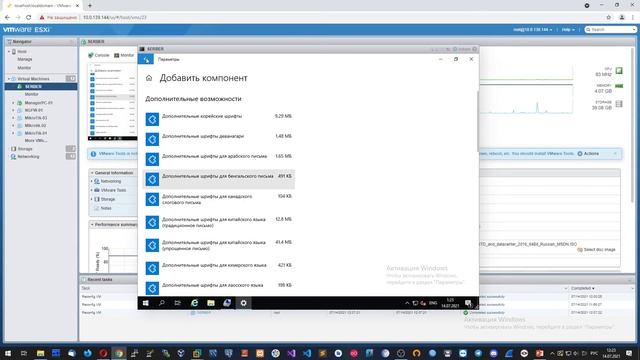Click the browser back button
The height and width of the screenshot is (360, 640).
[x=7, y=18]
